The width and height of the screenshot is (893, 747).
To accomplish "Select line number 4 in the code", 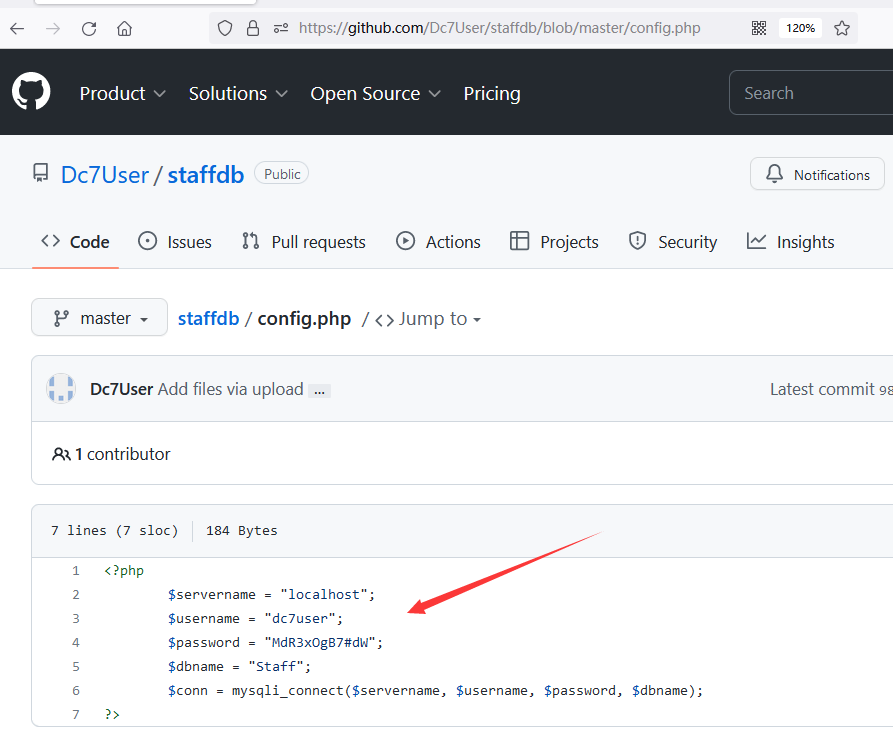I will 75,642.
